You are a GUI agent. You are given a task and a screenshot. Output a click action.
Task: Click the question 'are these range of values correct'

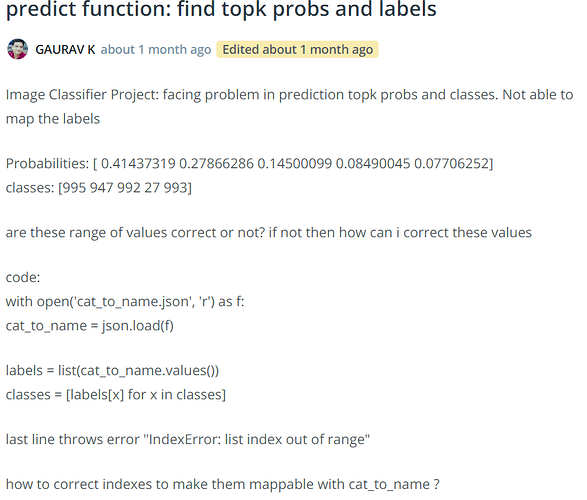[x=268, y=232]
